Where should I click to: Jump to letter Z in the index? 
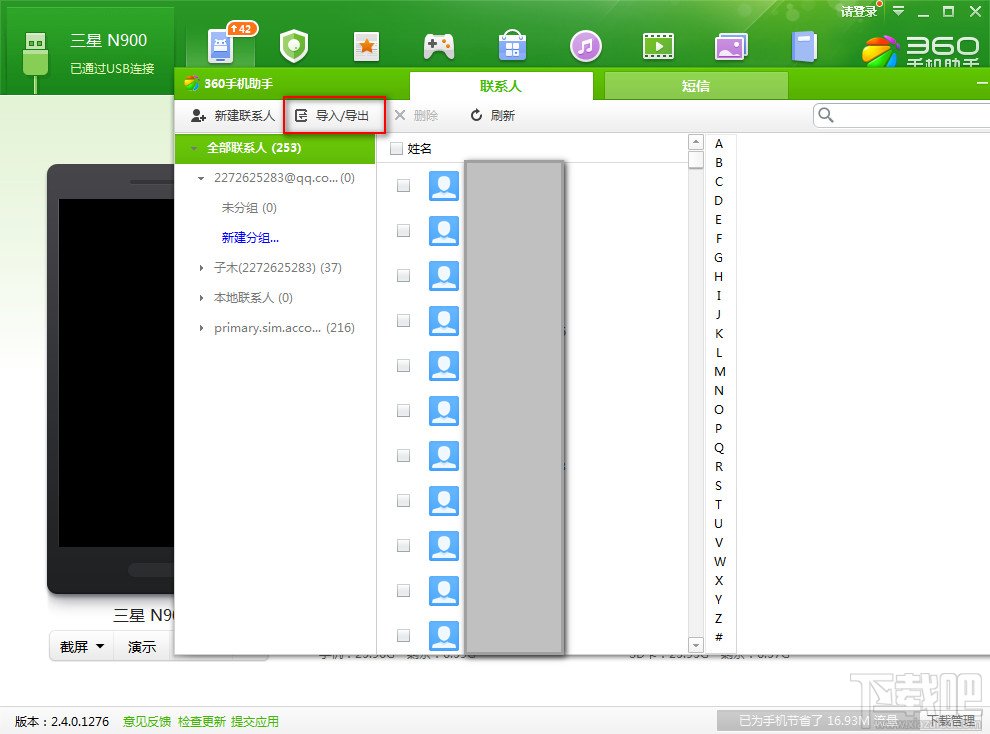[719, 619]
